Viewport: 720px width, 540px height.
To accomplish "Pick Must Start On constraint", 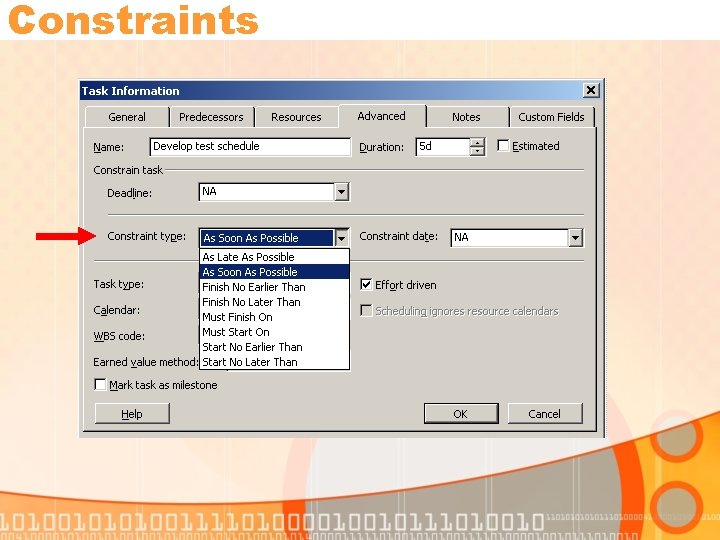I will (274, 332).
